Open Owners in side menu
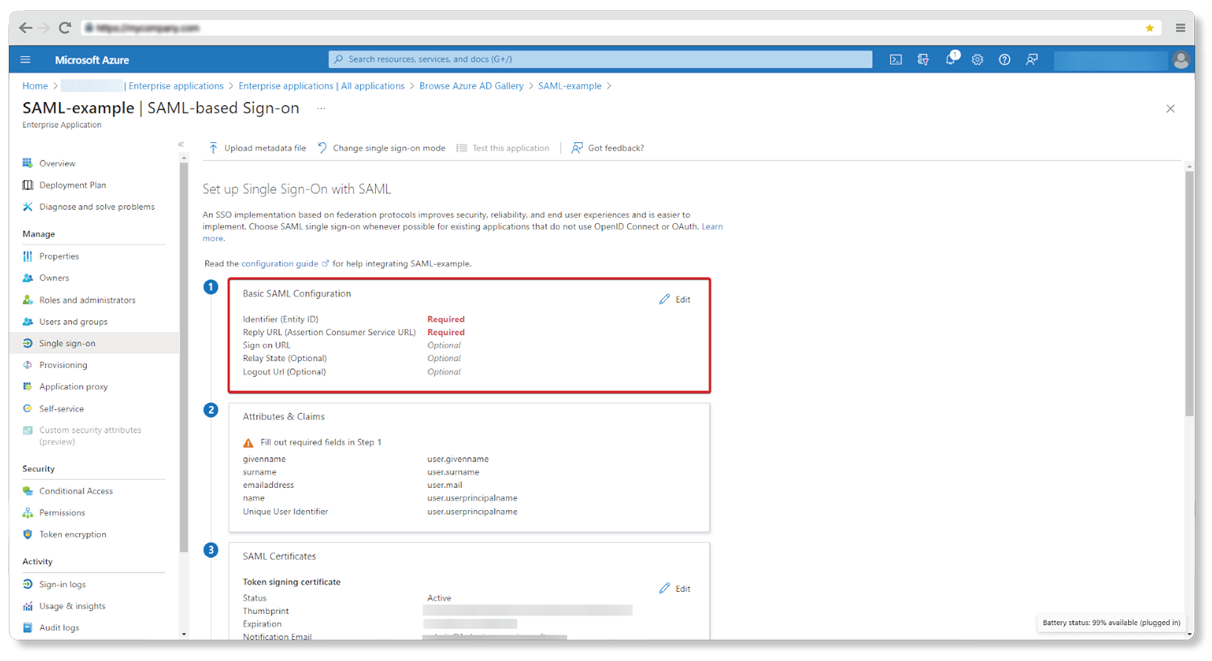 (54, 278)
